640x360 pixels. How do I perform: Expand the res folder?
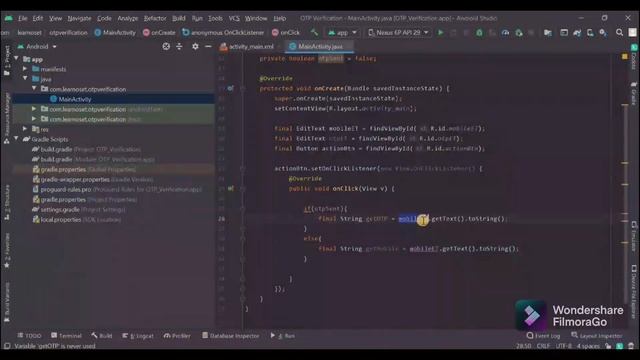click(x=25, y=129)
